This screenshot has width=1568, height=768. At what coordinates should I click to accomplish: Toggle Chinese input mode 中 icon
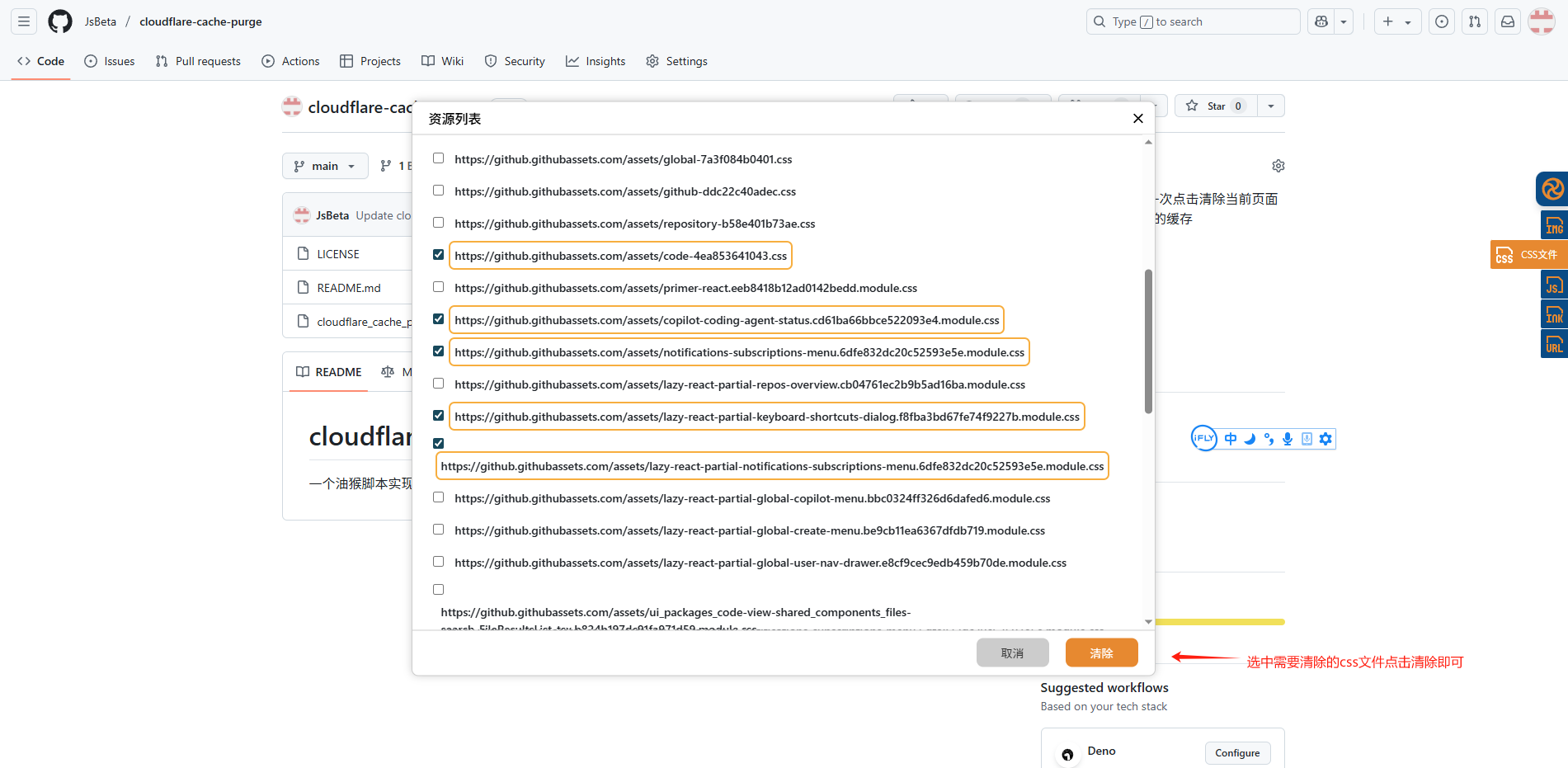coord(1231,439)
